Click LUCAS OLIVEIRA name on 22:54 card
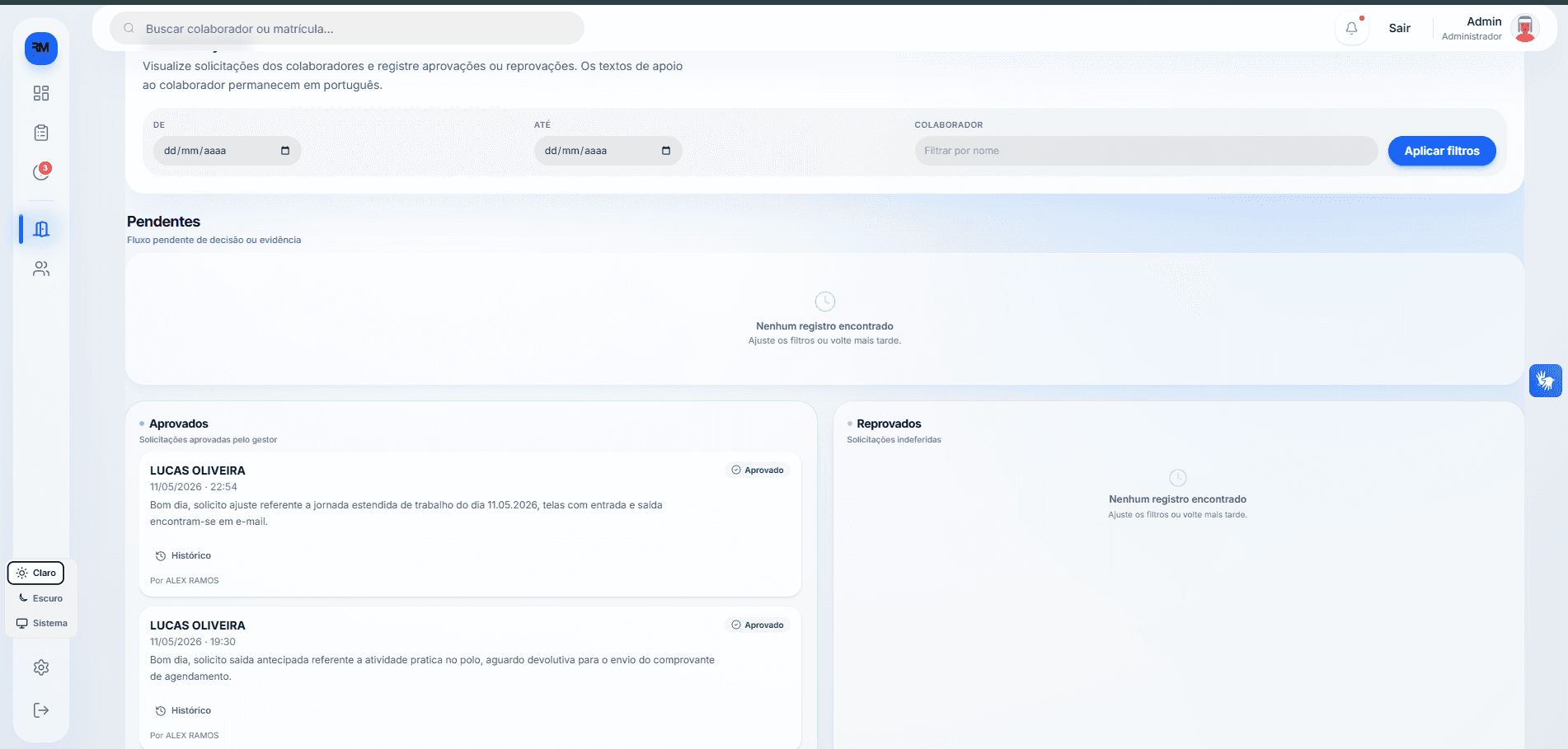The height and width of the screenshot is (749, 1568). coord(198,470)
